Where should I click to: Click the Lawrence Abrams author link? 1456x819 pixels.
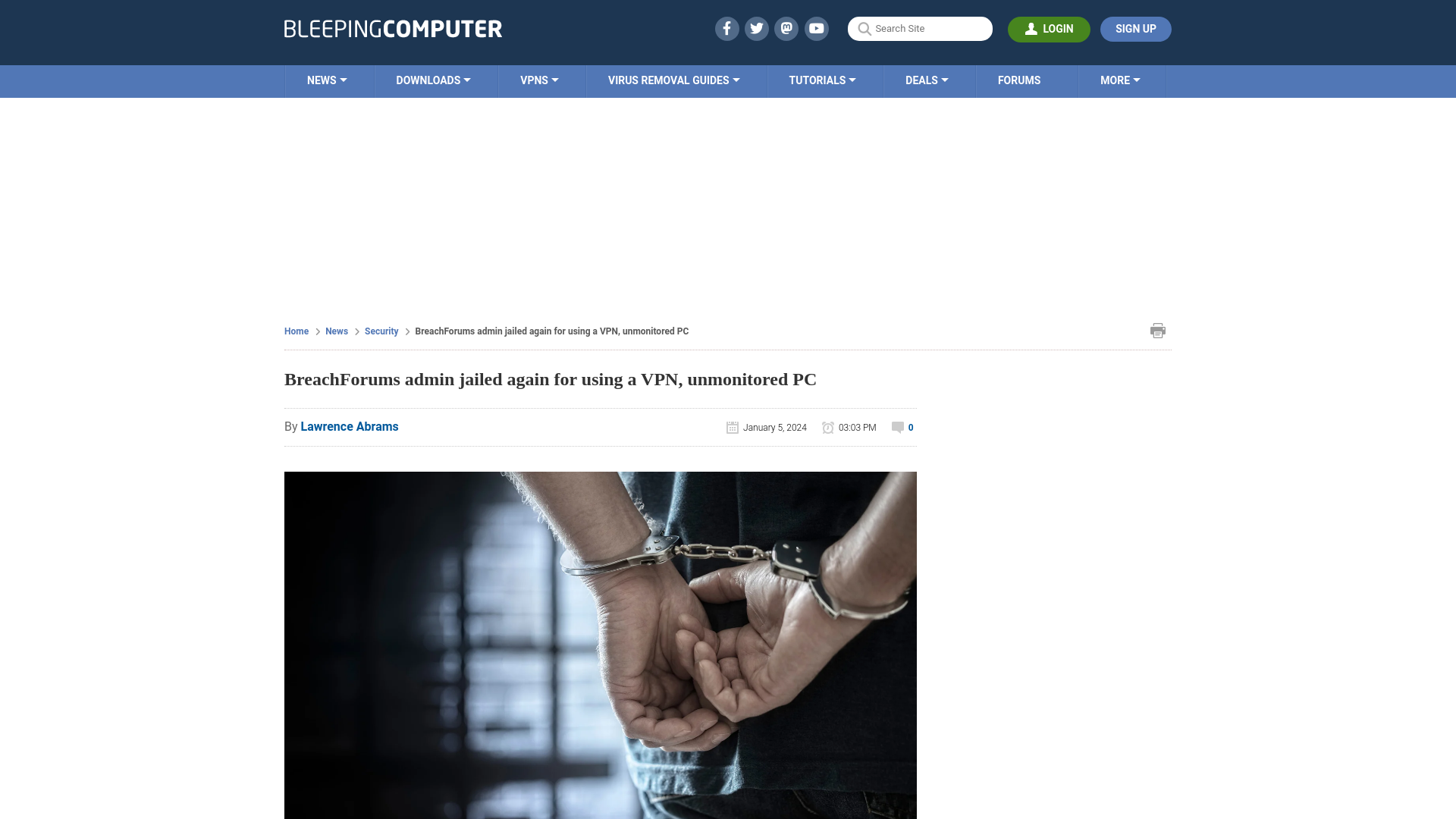click(349, 426)
